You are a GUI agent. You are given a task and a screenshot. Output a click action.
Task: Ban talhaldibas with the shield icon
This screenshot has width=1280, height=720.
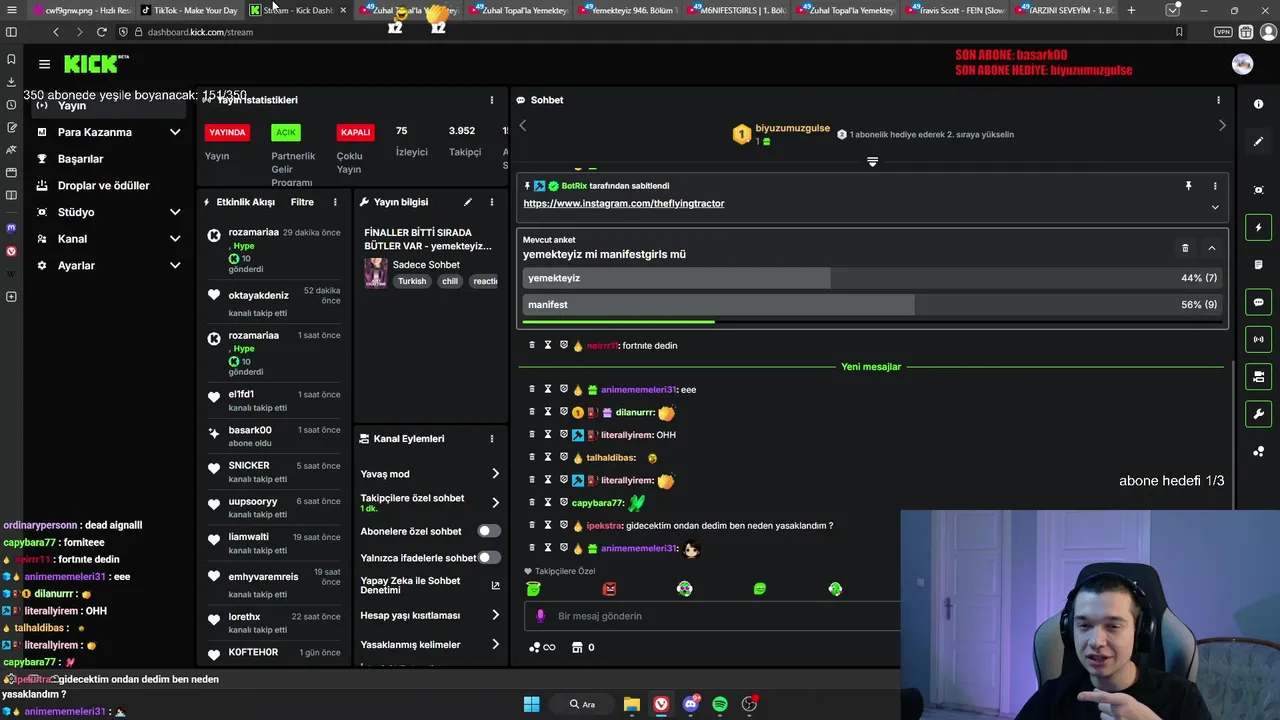pyautogui.click(x=564, y=457)
